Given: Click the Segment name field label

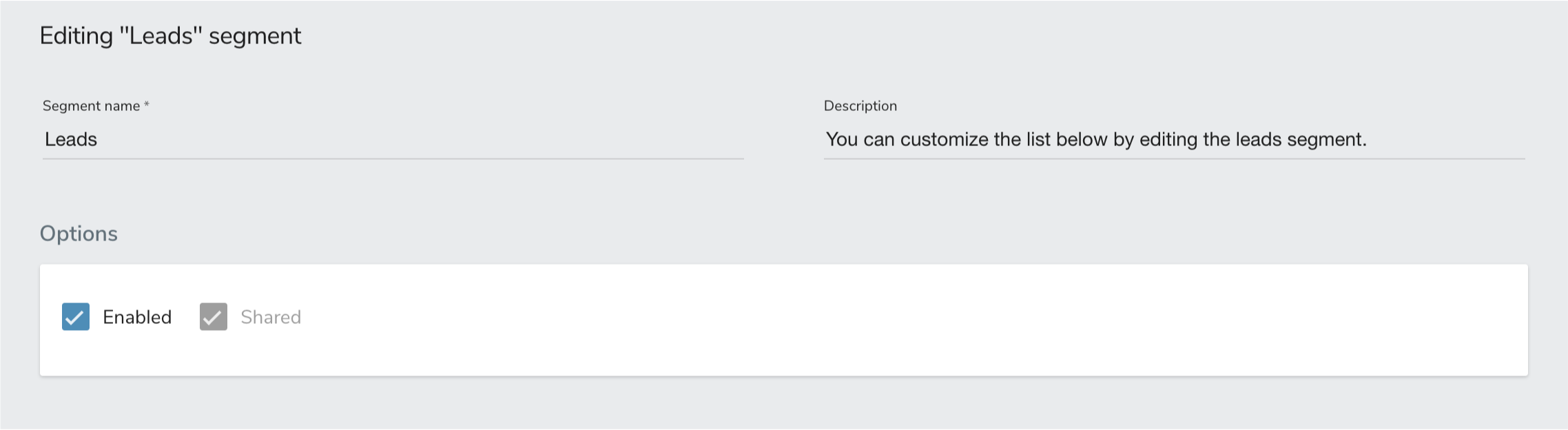Looking at the screenshot, I should tap(91, 106).
